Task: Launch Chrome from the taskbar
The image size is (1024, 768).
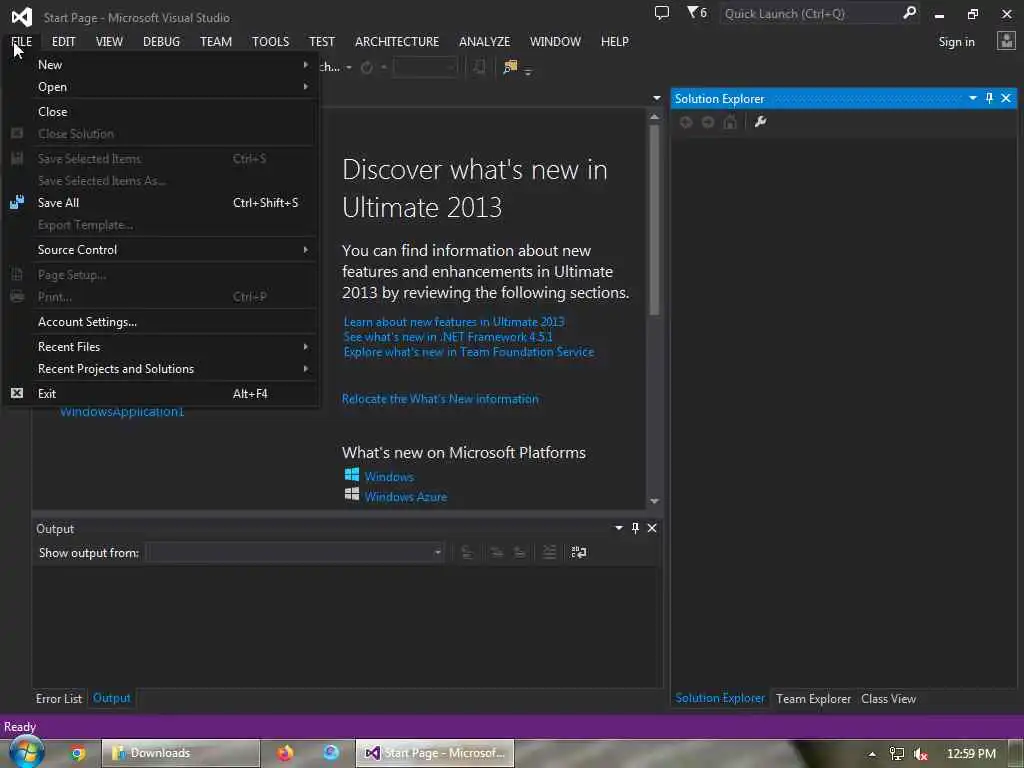Action: pos(78,753)
